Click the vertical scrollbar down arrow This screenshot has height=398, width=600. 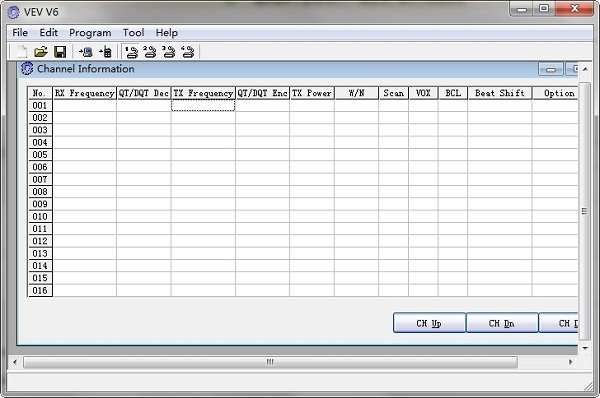click(585, 348)
